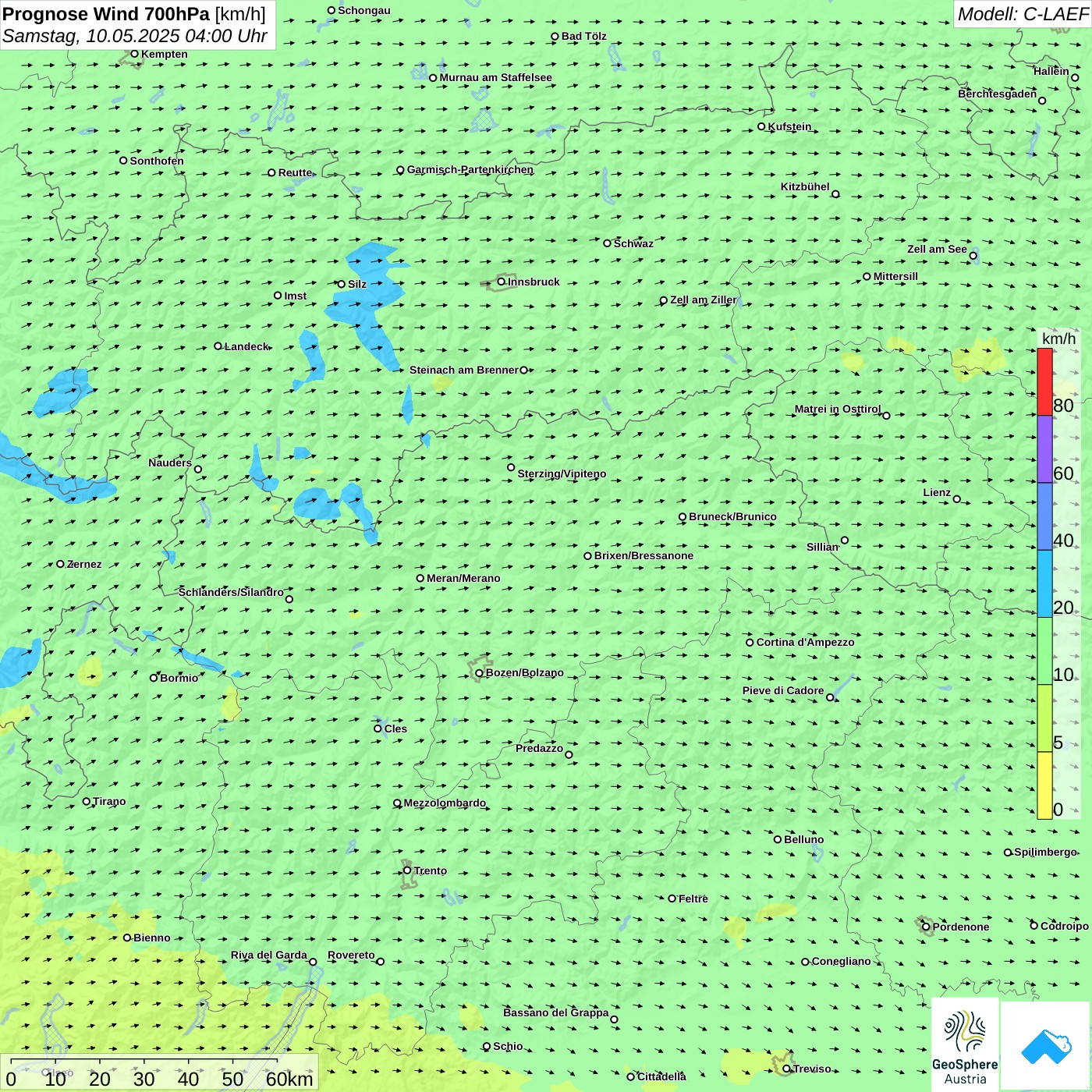
Task: Click the 'Cortina d'Ampezzo' label
Action: point(805,642)
